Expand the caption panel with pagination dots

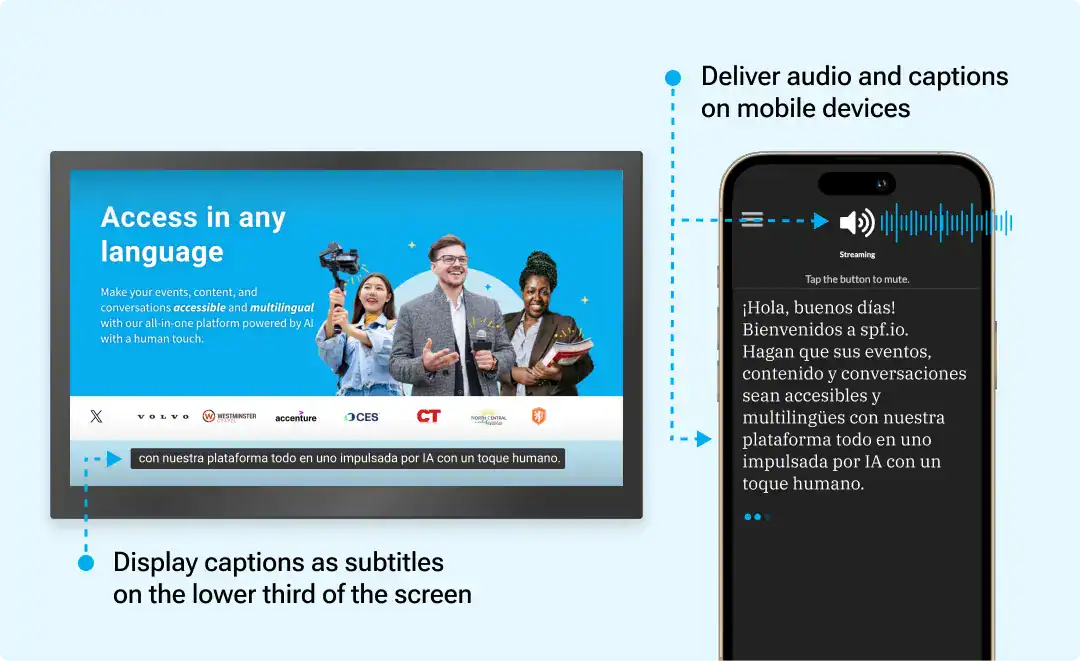tap(757, 517)
